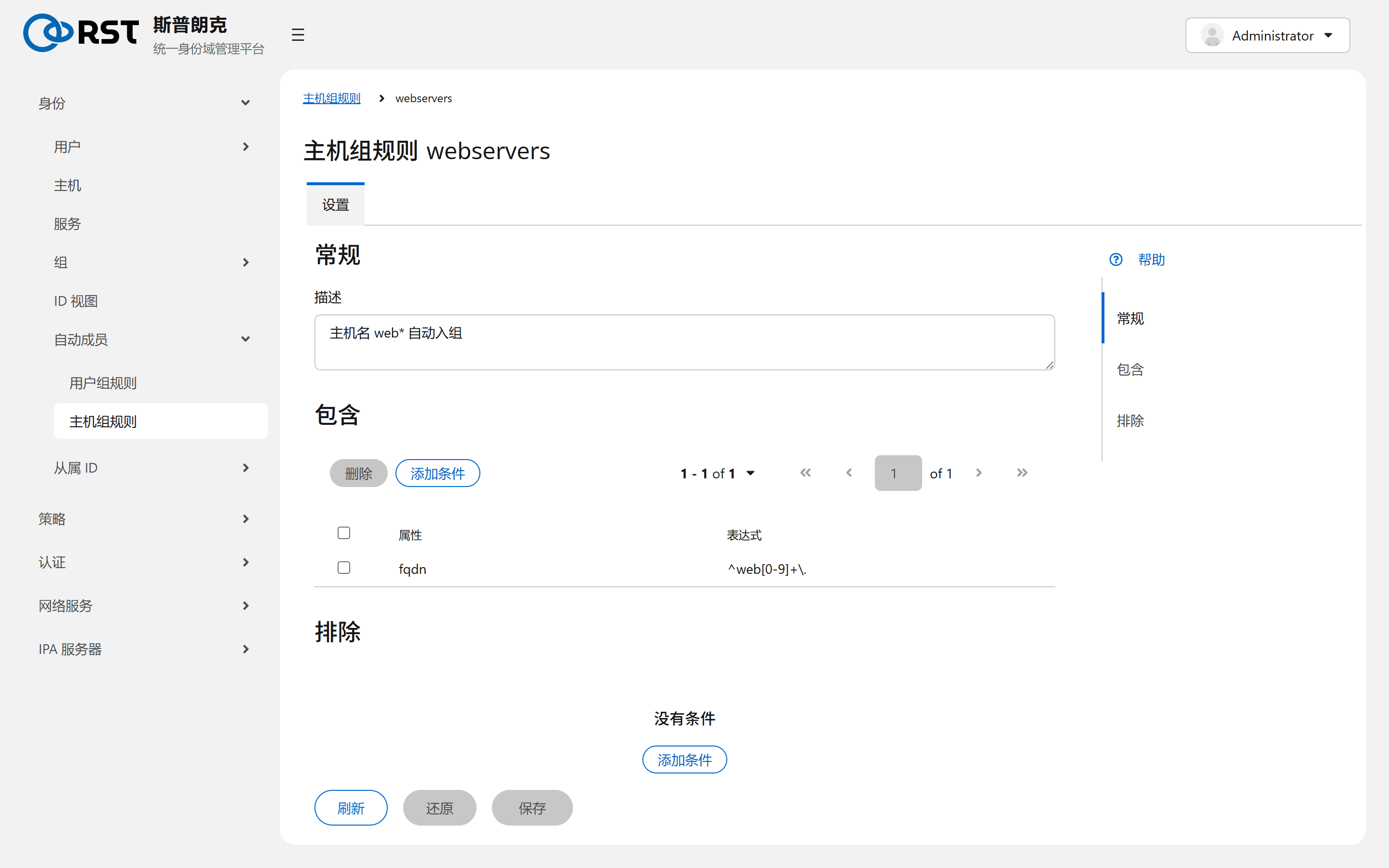Click the 保存 button

click(x=532, y=808)
